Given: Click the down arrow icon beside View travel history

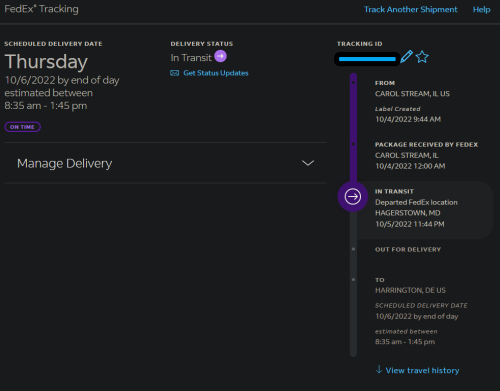Looking at the screenshot, I should pos(379,369).
